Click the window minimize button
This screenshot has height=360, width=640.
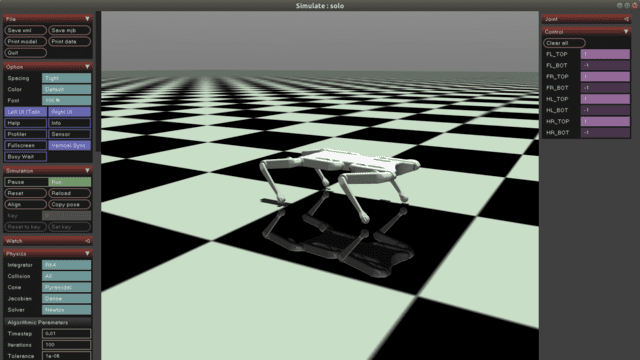coord(620,5)
